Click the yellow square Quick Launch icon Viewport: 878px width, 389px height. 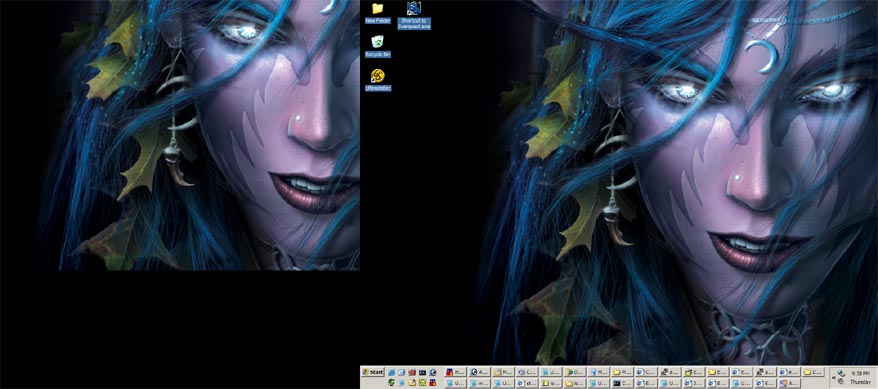pyautogui.click(x=422, y=383)
